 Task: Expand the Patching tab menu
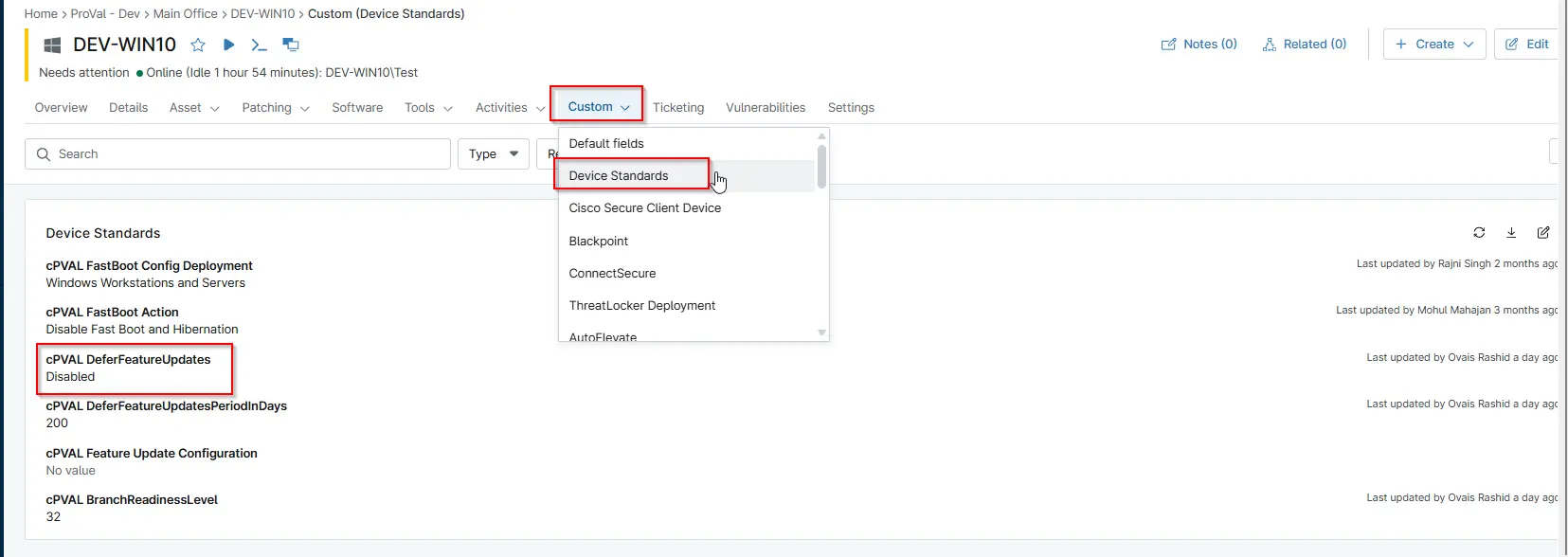pyautogui.click(x=275, y=108)
